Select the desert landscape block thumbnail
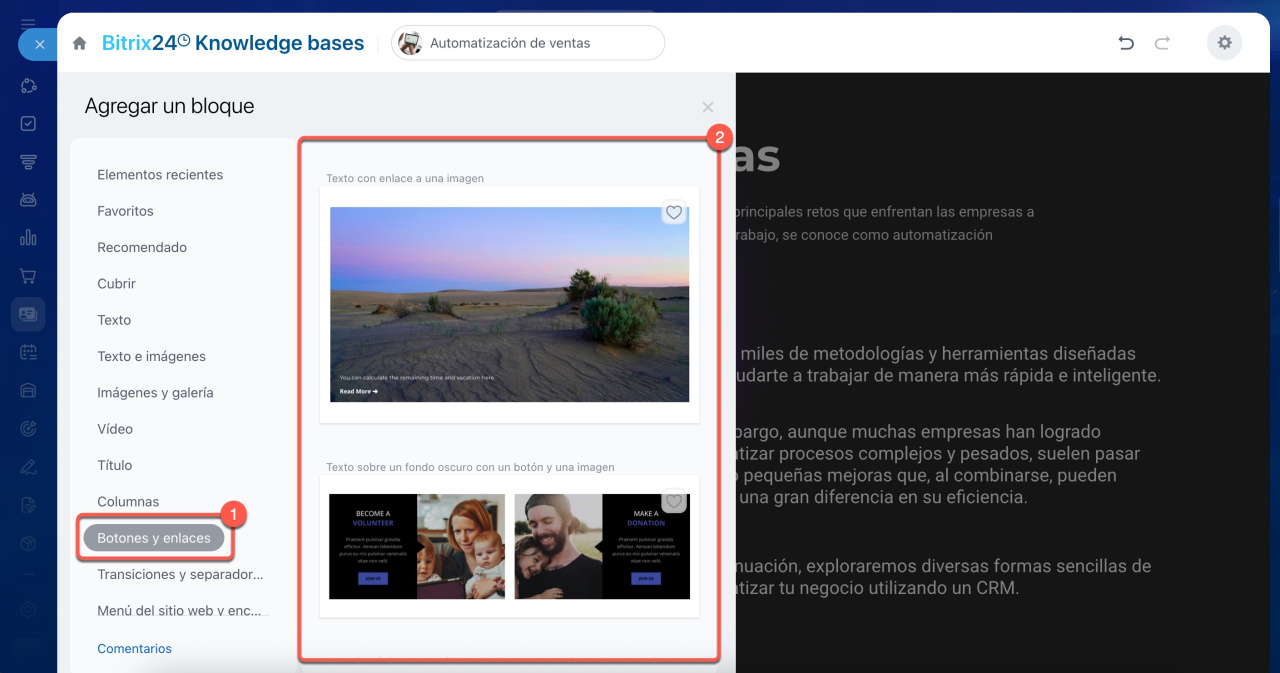1280x673 pixels. click(509, 304)
